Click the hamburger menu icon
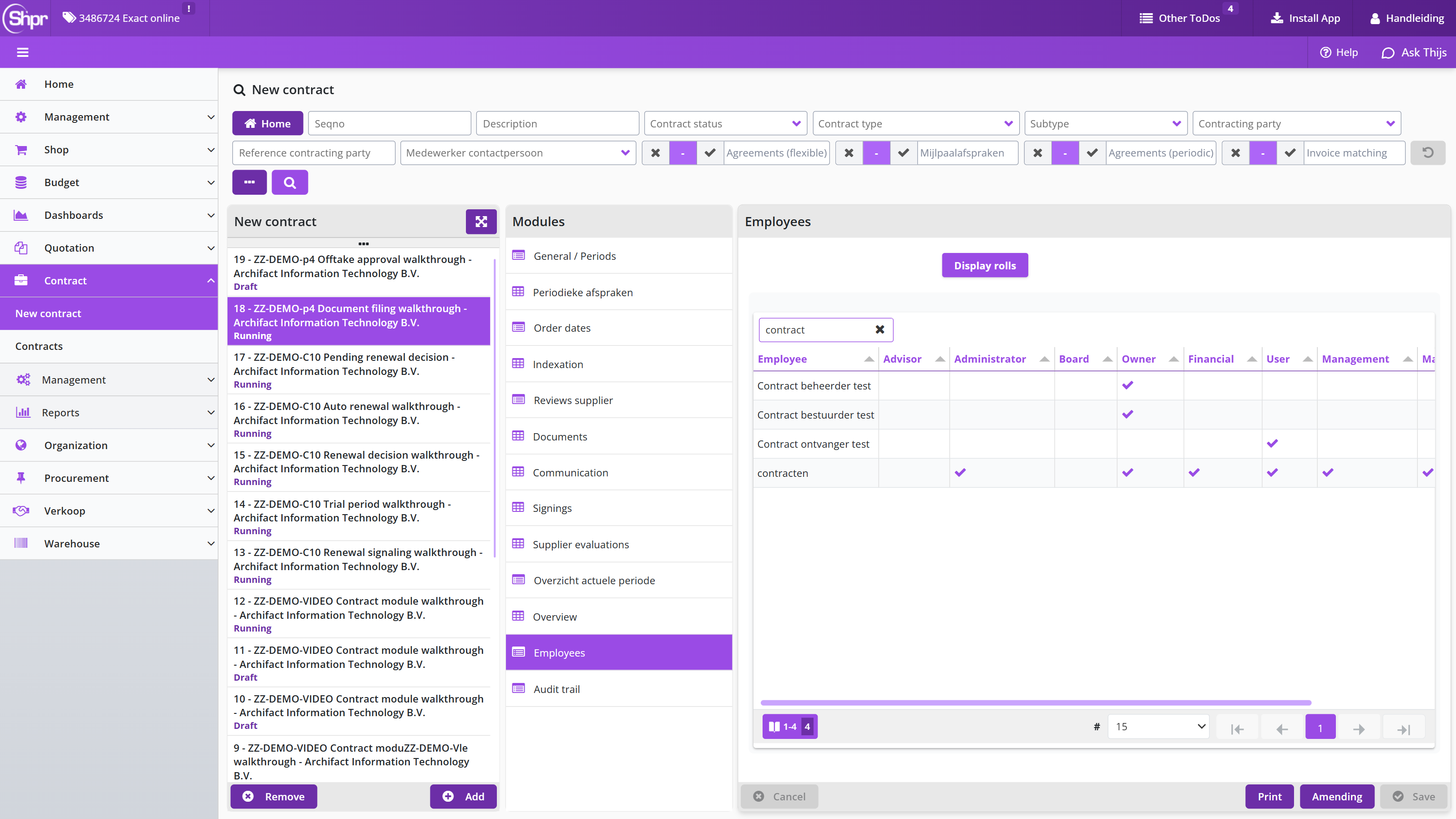1456x819 pixels. click(x=23, y=53)
